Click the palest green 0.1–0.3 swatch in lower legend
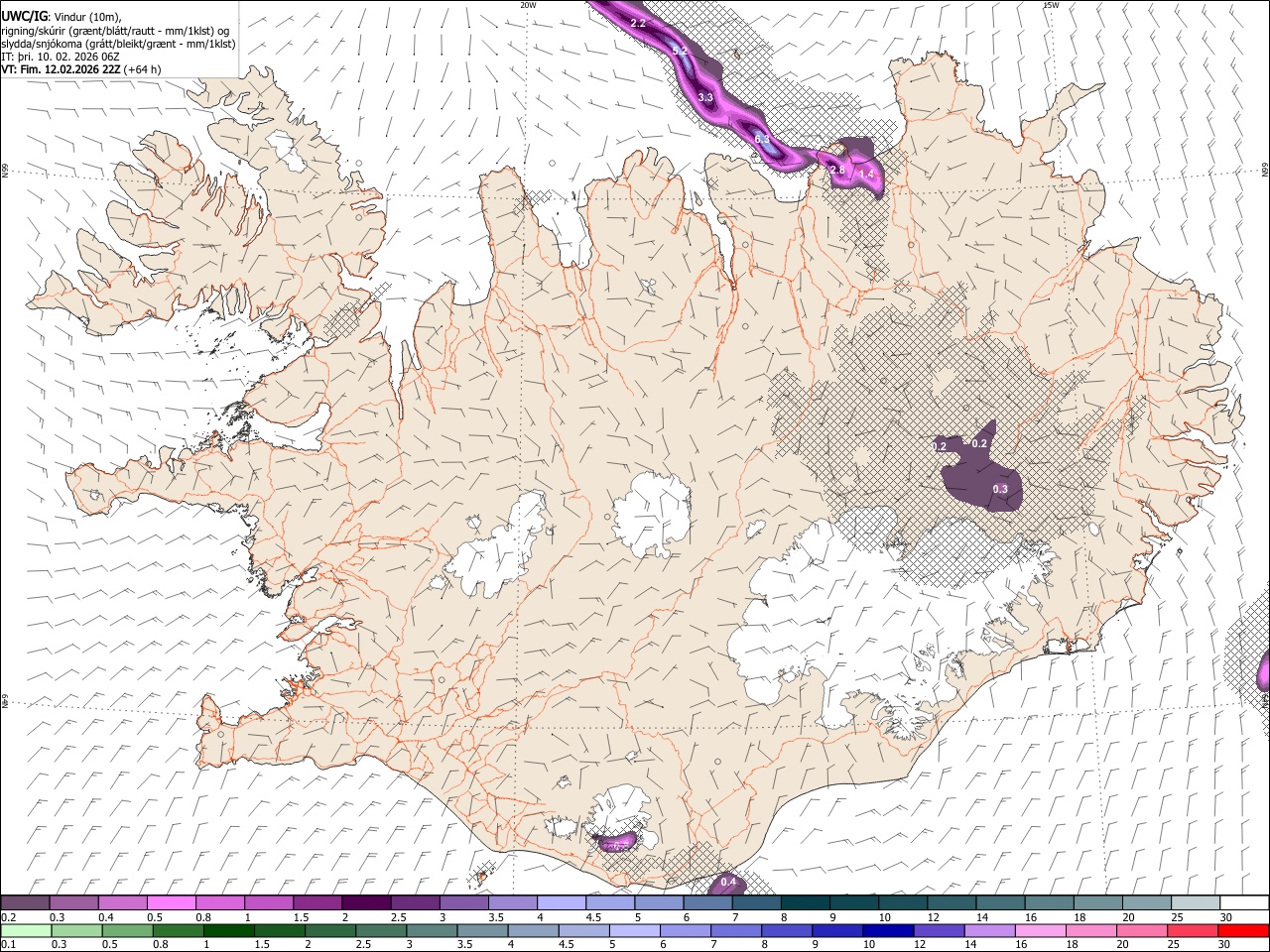The width and height of the screenshot is (1270, 952). click(27, 930)
